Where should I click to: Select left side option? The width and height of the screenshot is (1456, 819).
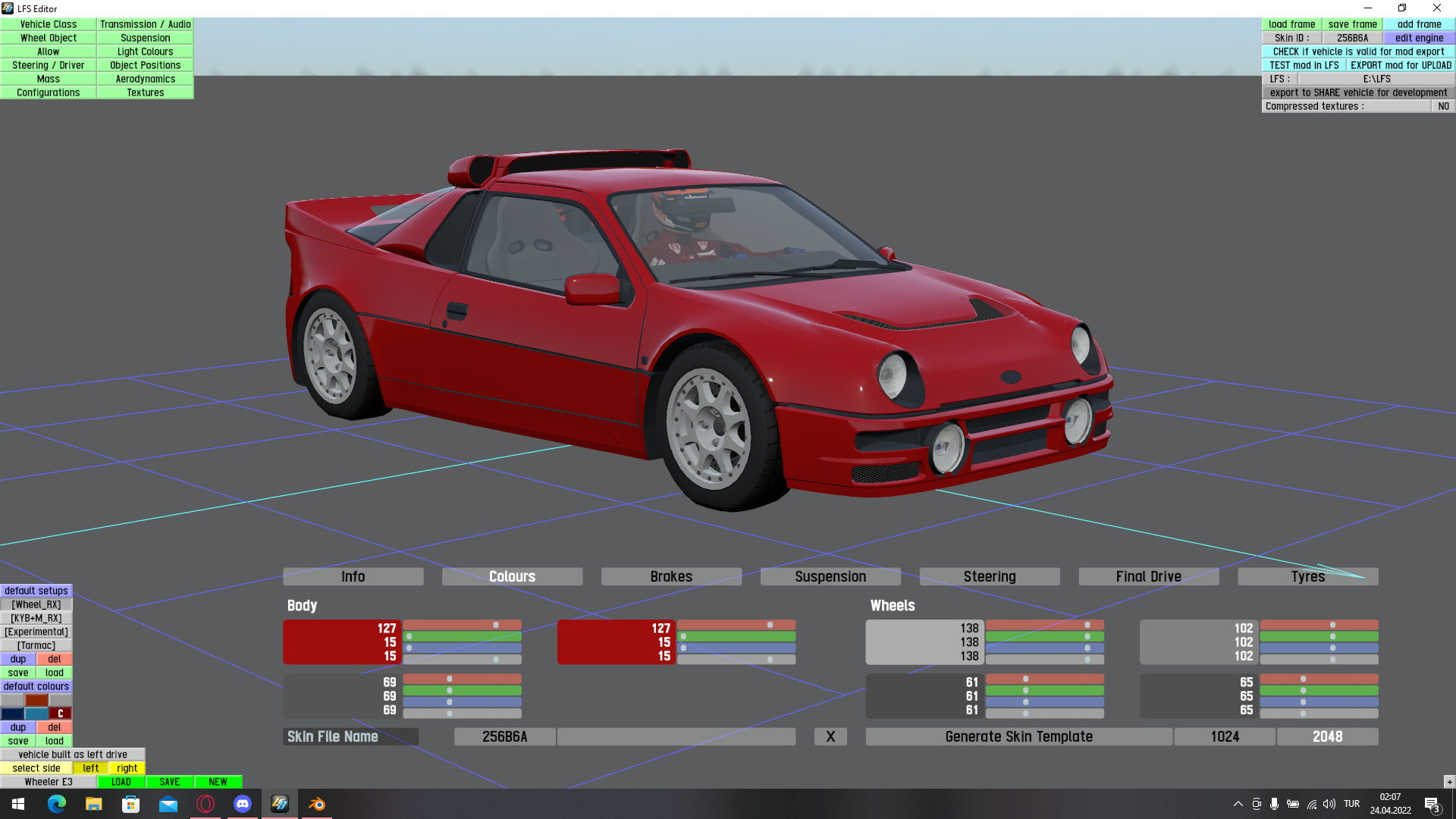(91, 768)
